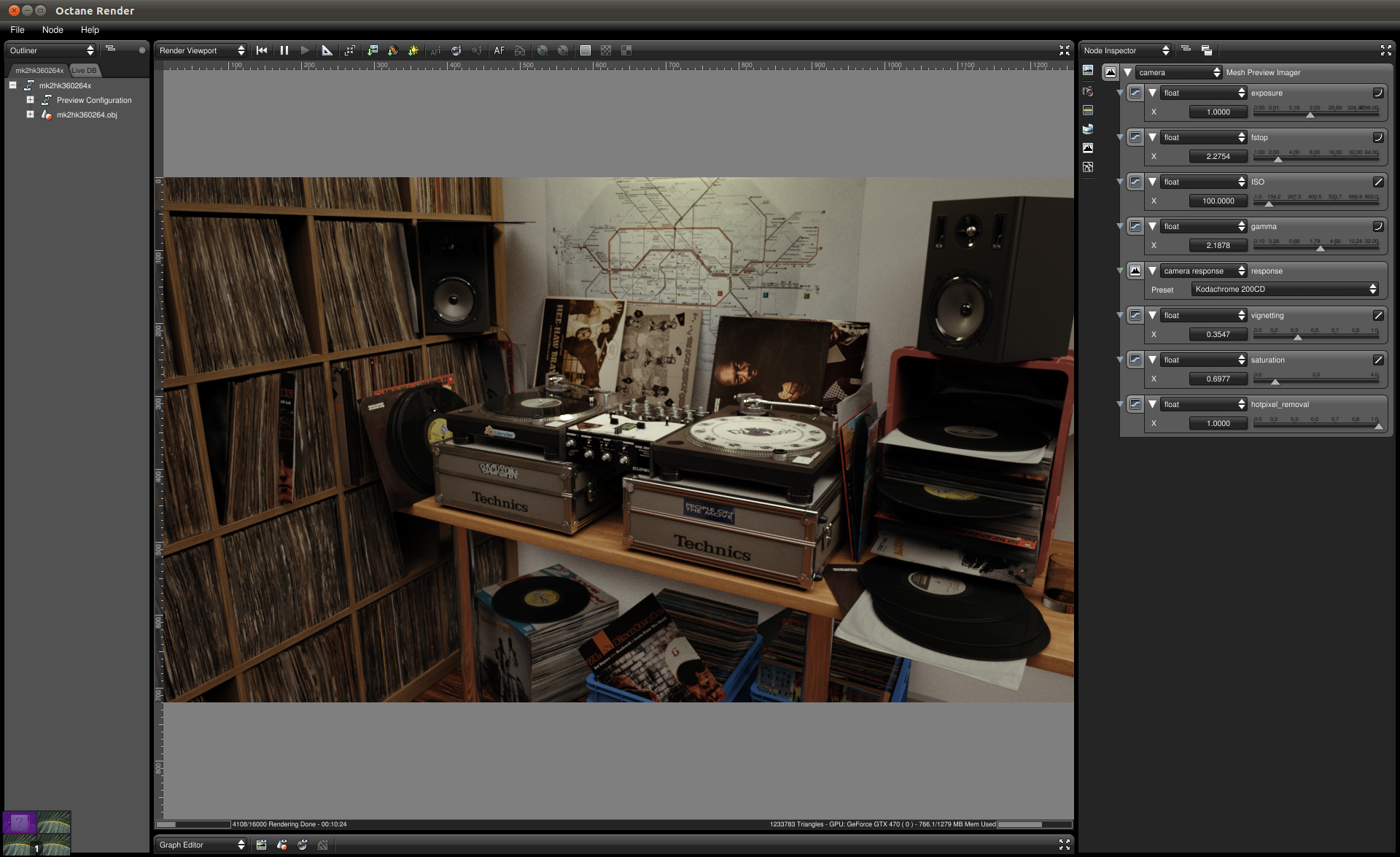The image size is (1400, 857).
Task: Toggle the 3D stereo glasses icon
Action: coord(519,50)
